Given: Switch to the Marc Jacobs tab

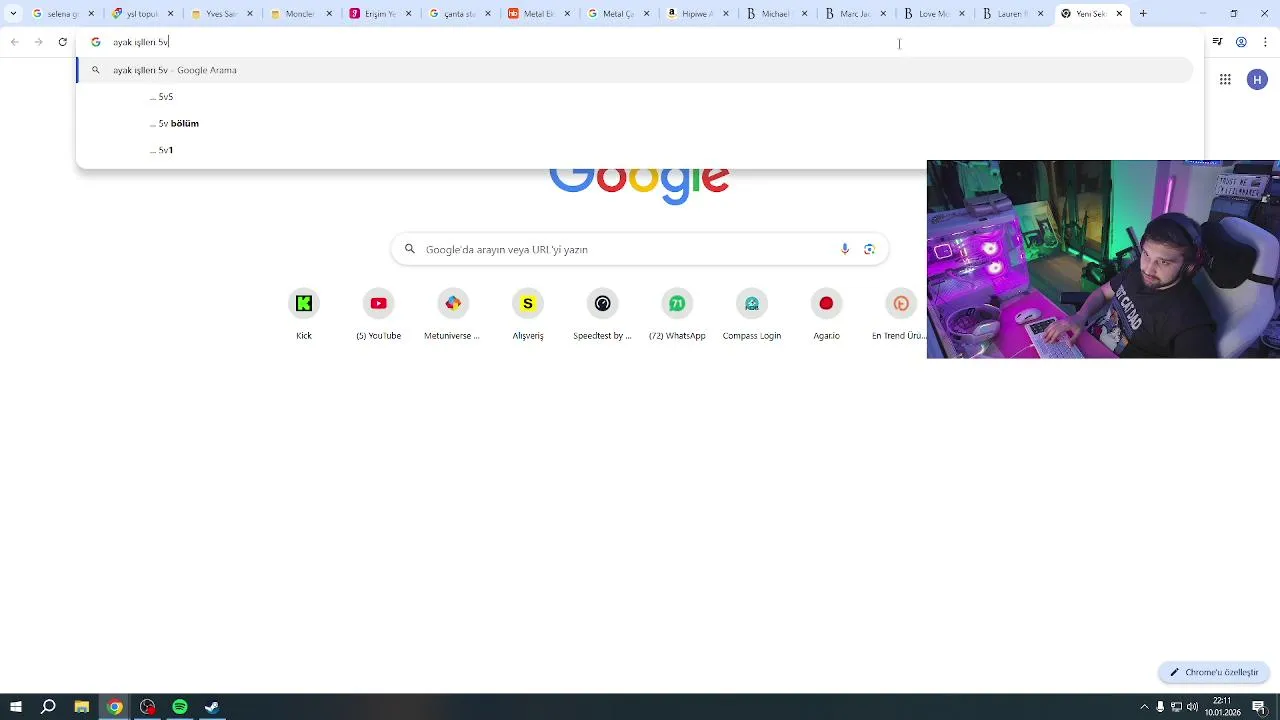Looking at the screenshot, I should tap(853, 14).
